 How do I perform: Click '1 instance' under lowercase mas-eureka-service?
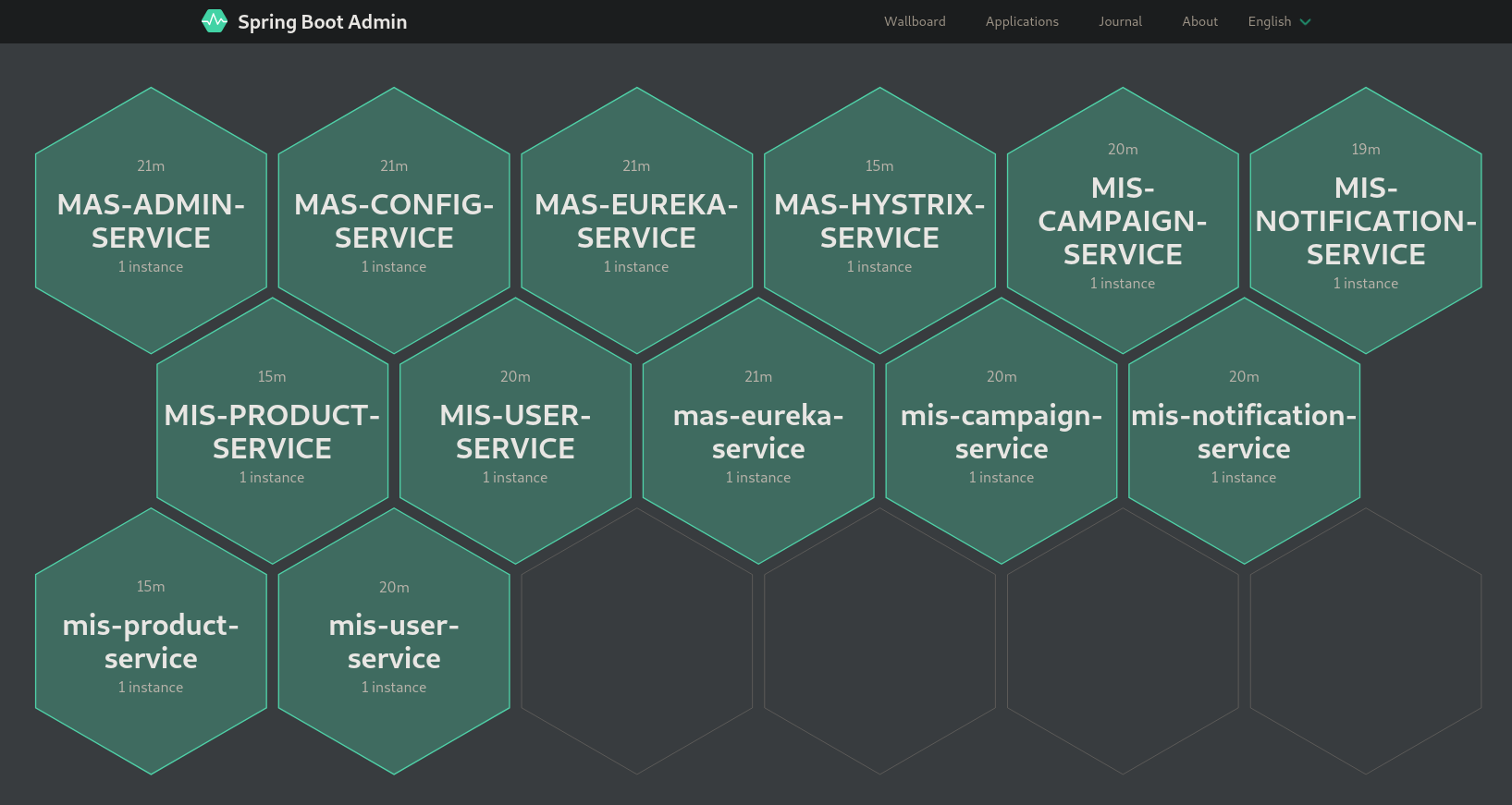tap(758, 478)
